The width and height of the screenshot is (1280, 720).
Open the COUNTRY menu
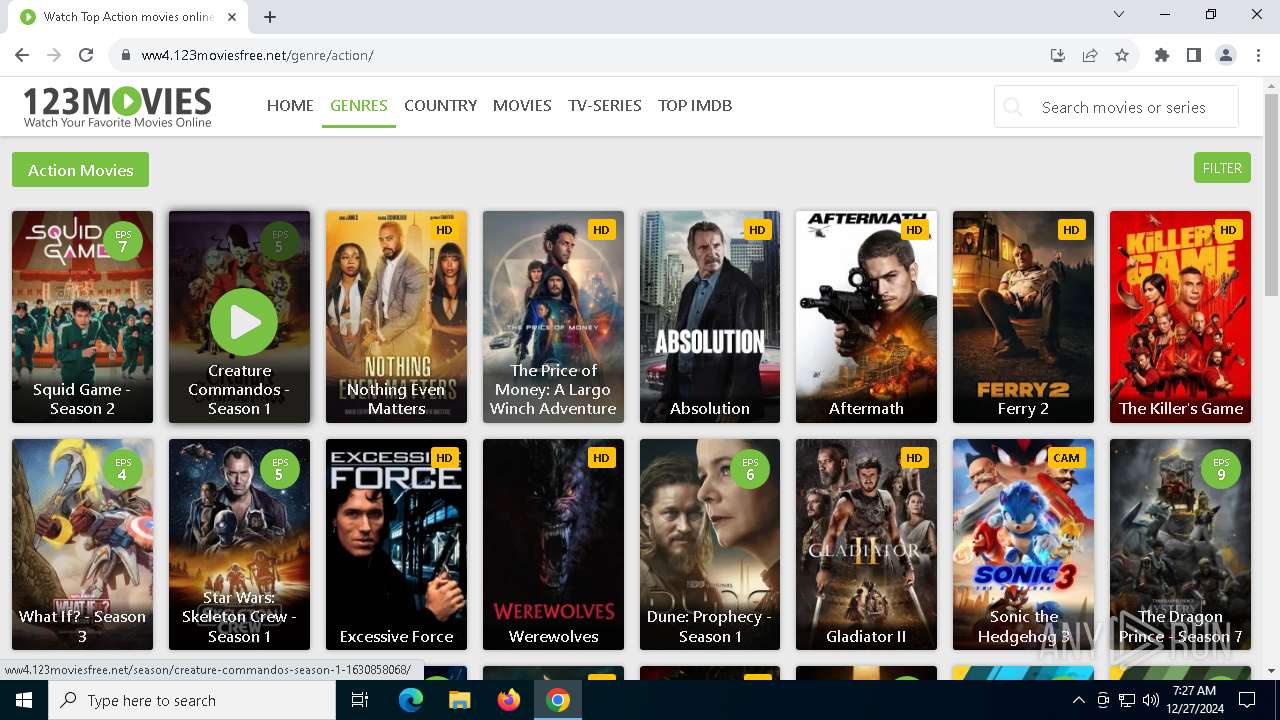(x=440, y=105)
